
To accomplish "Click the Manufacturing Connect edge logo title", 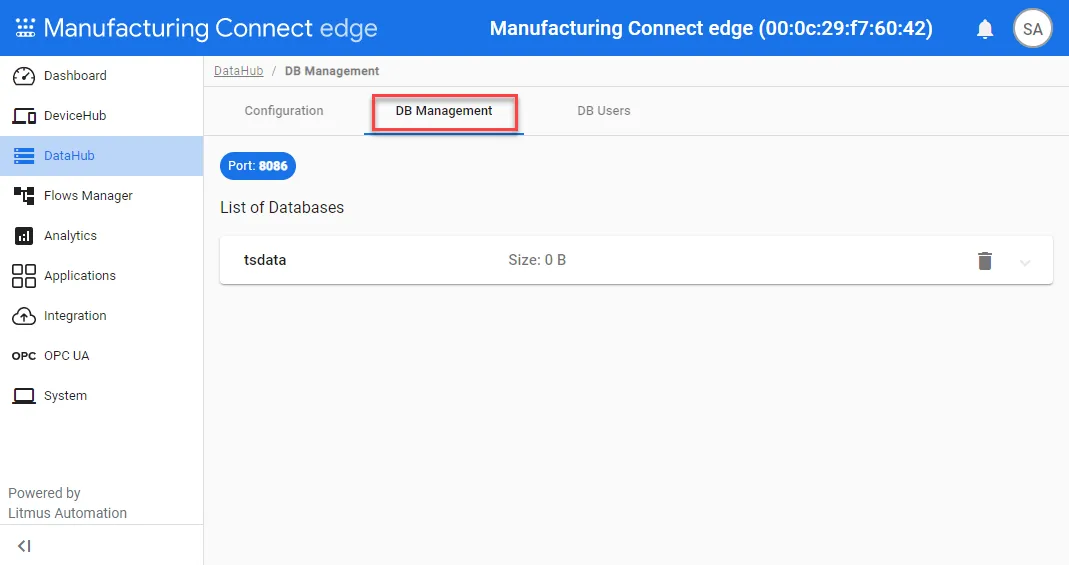I will (211, 28).
